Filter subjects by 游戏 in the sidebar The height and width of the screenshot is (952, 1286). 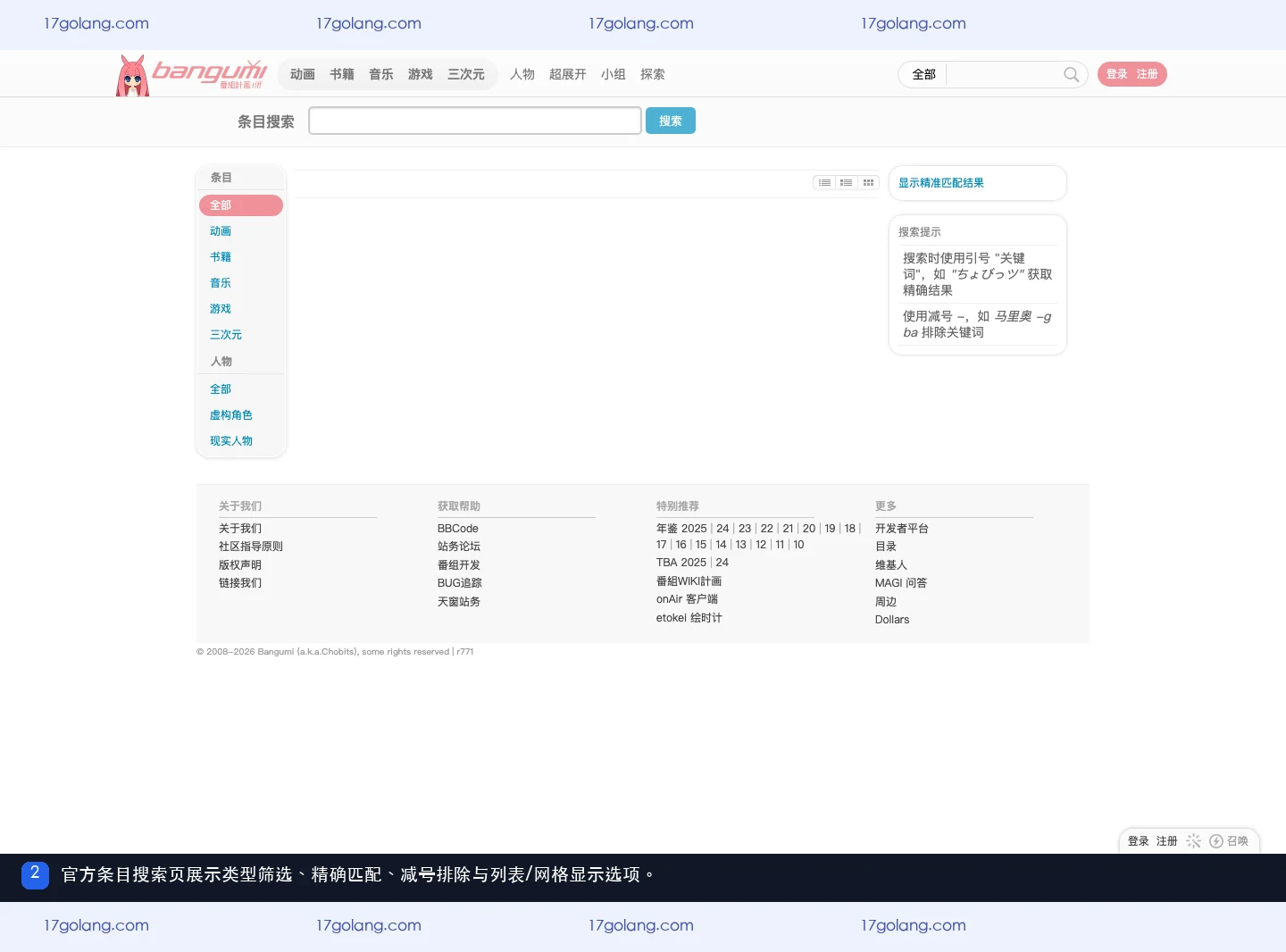(221, 309)
